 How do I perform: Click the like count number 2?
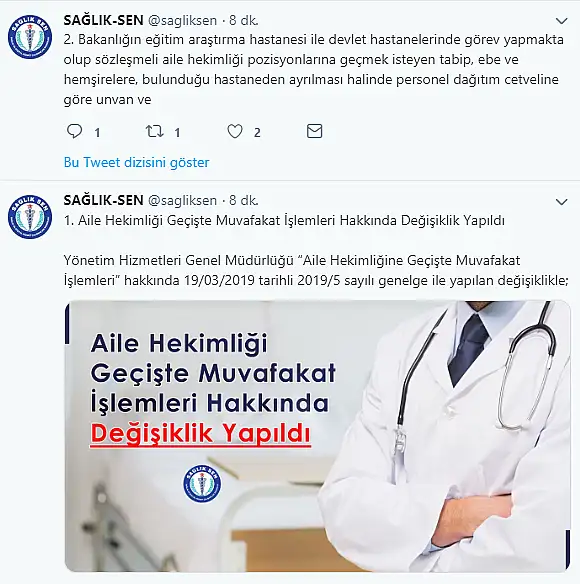point(257,133)
